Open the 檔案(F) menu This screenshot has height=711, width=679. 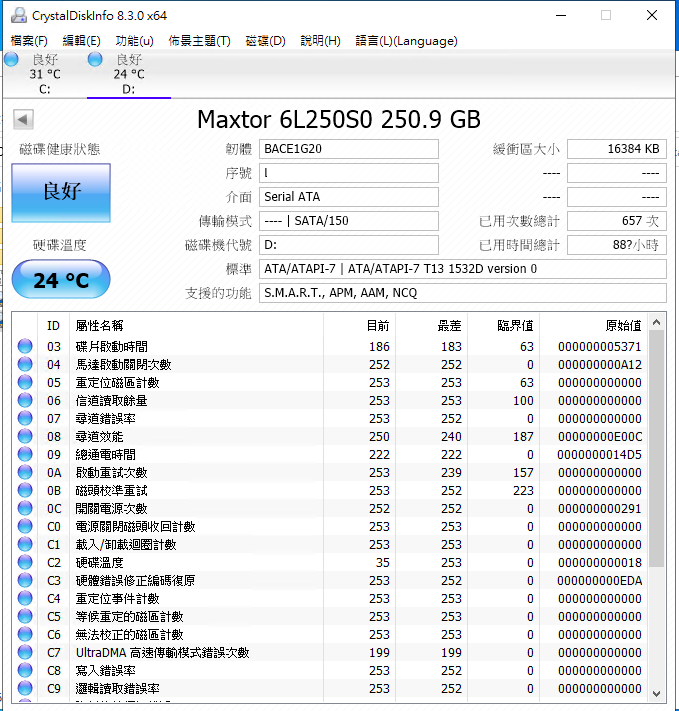(x=29, y=41)
